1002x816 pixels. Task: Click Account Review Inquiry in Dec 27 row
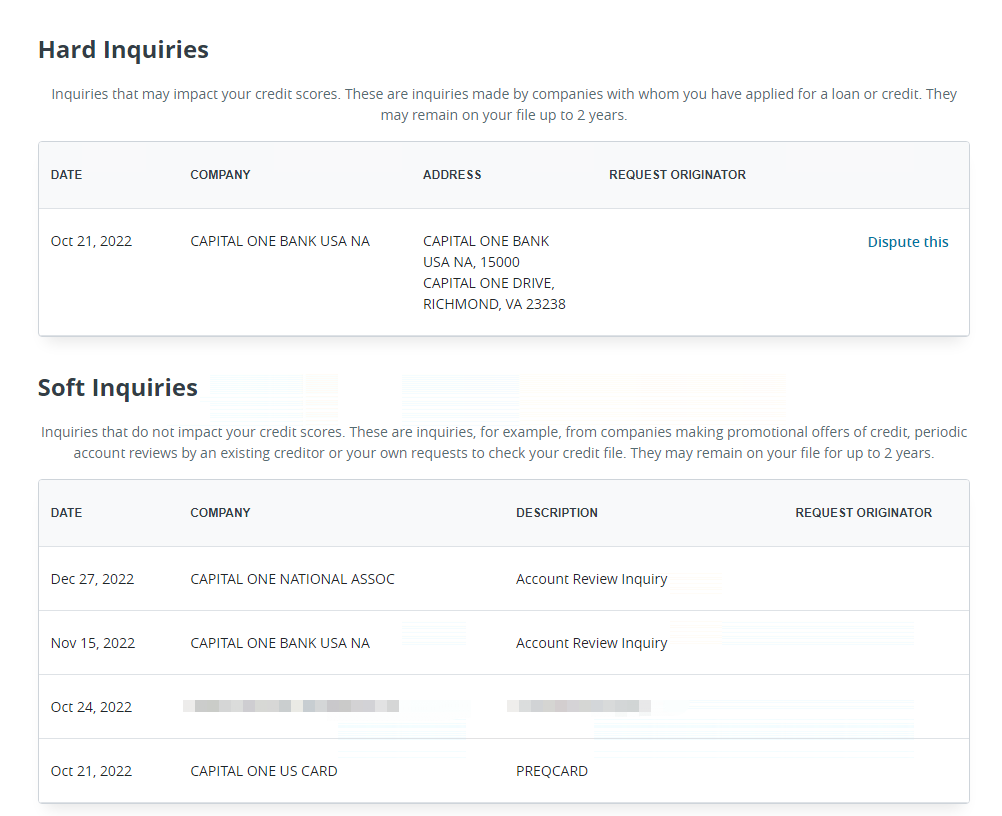(x=592, y=580)
